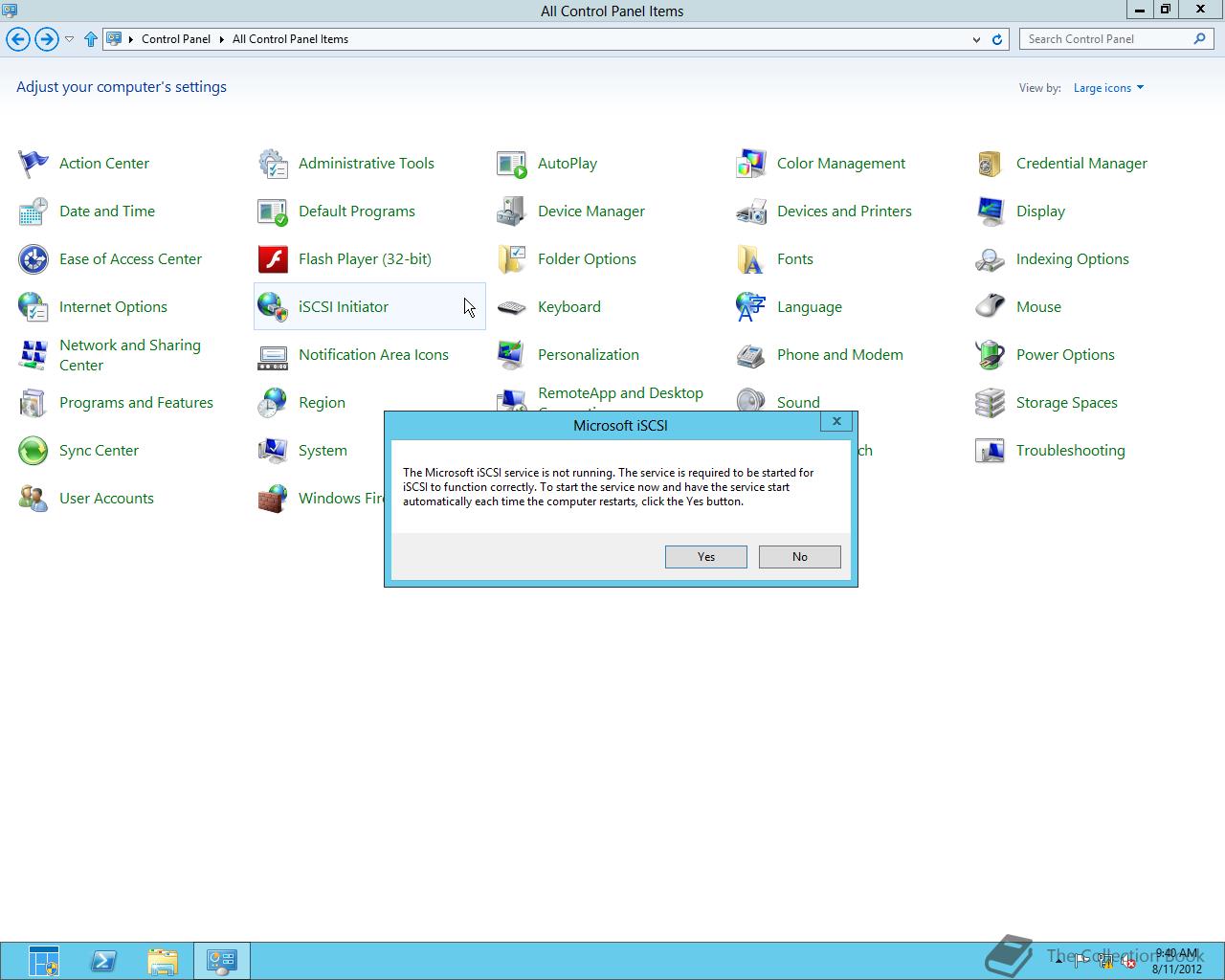Open Date and Time icon
The height and width of the screenshot is (980, 1225).
pyautogui.click(x=33, y=212)
